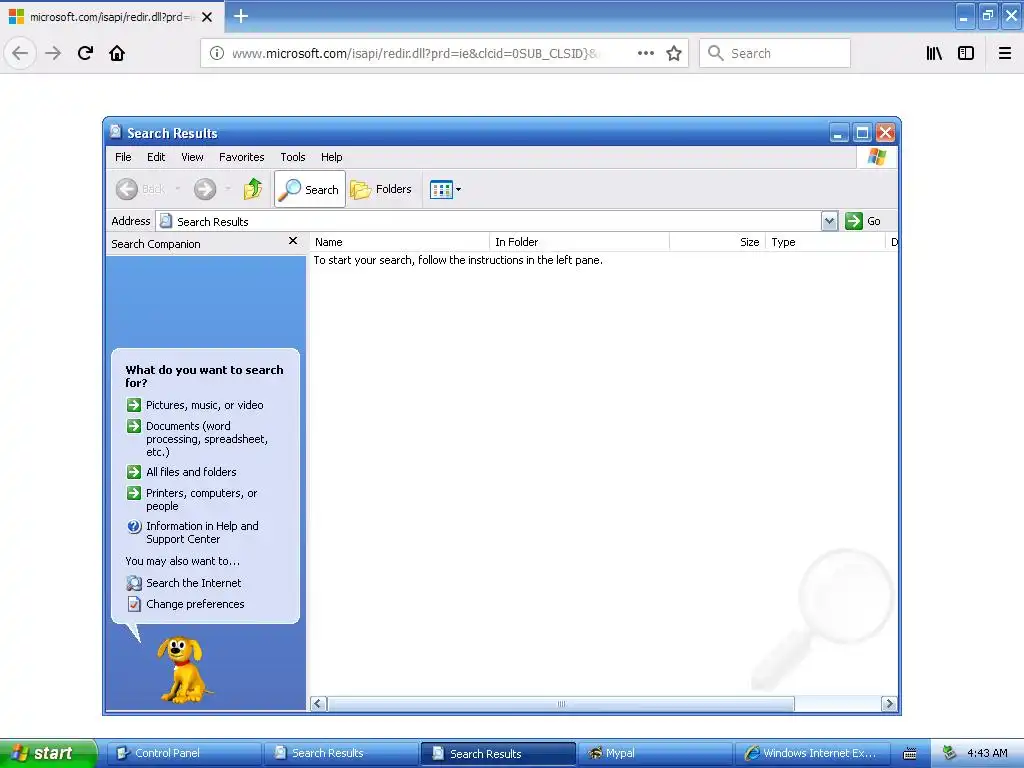Open site information icon in address bar
1024x768 pixels.
click(216, 53)
